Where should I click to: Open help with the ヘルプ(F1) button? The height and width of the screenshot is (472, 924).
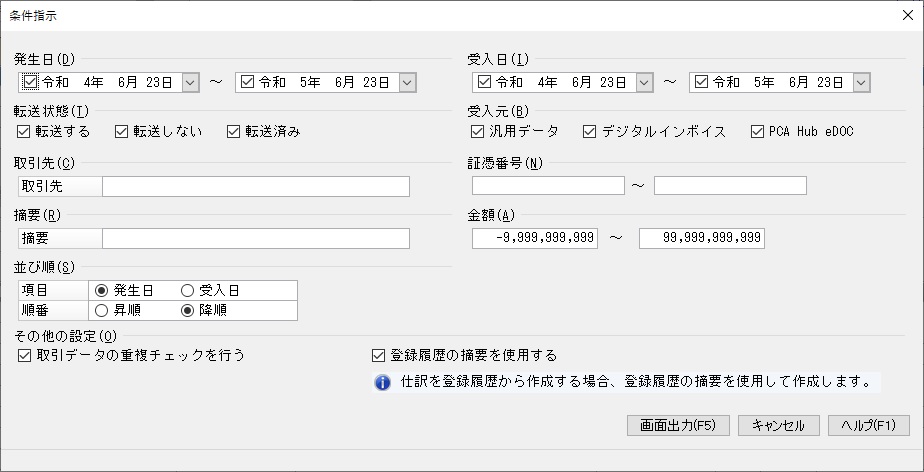[868, 425]
